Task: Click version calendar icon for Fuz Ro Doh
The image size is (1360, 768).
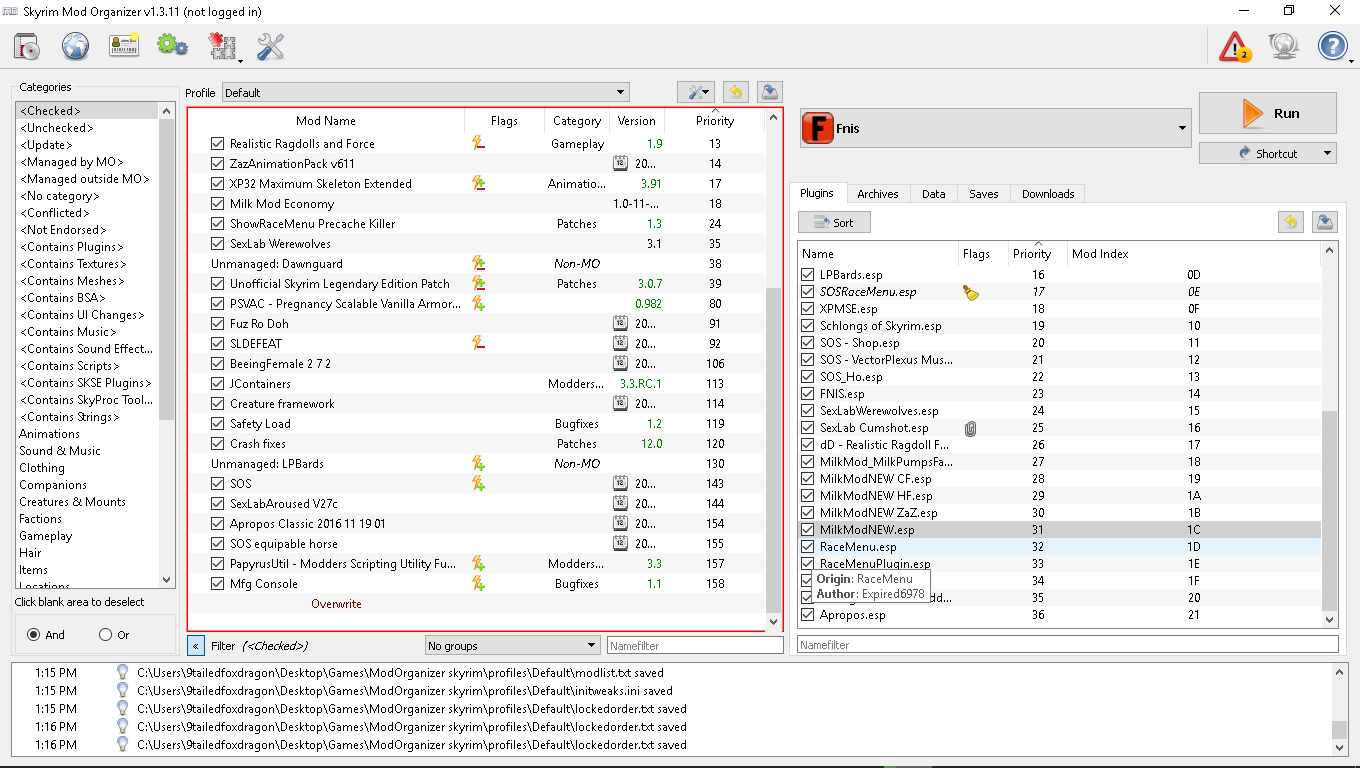Action: coord(620,324)
